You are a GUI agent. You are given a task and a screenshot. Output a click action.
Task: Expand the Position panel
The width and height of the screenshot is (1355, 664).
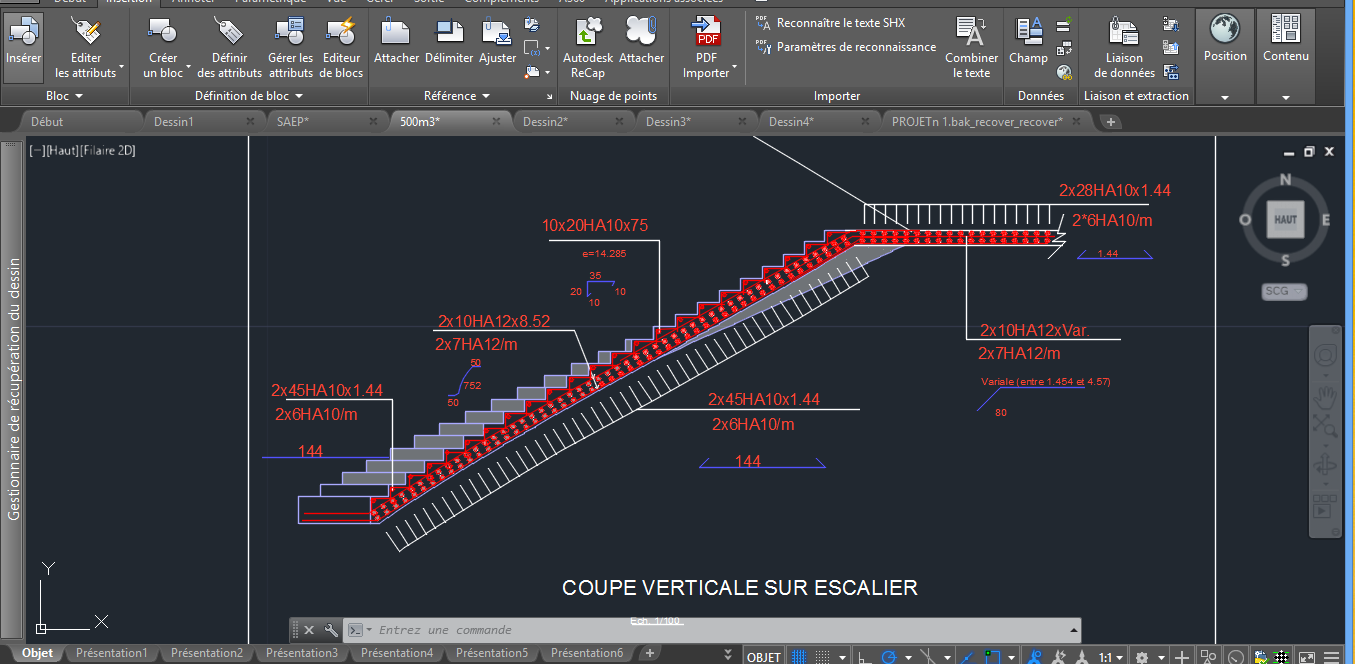1225,97
